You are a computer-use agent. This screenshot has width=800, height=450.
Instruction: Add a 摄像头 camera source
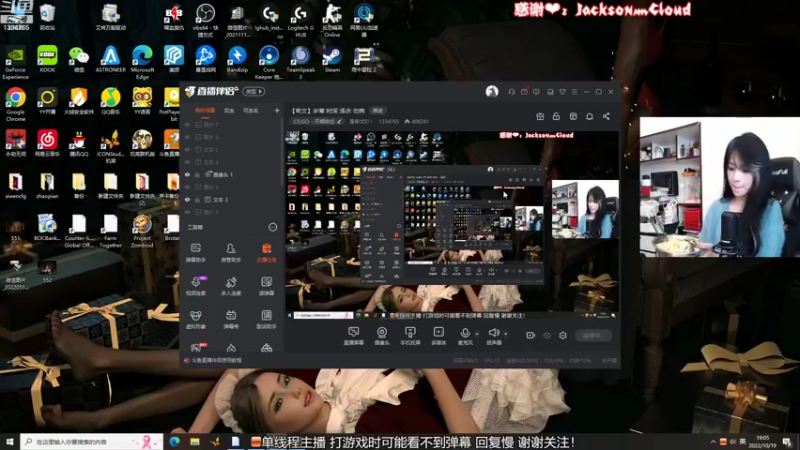(382, 336)
